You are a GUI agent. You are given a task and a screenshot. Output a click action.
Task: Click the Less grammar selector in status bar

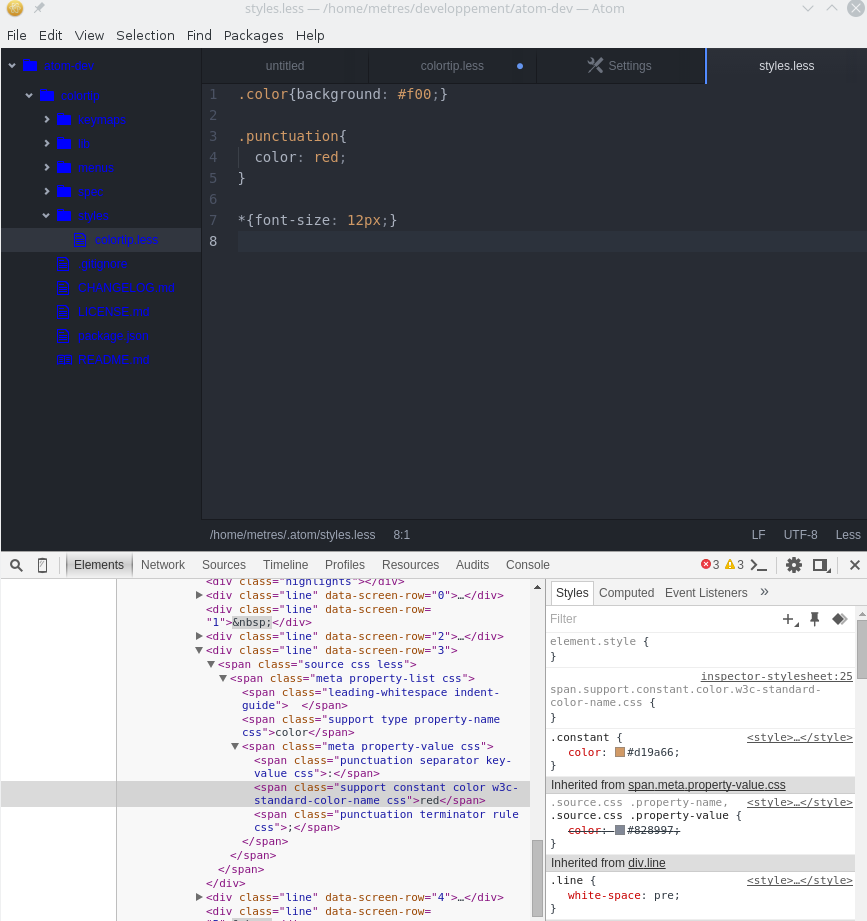[x=848, y=535]
